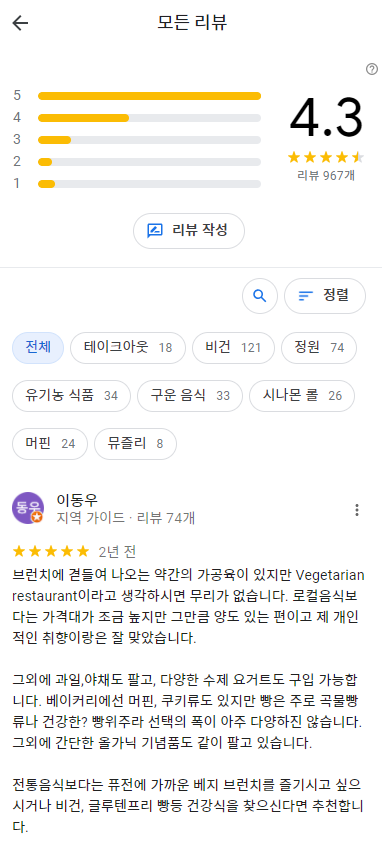Viewport: 382px width, 841px height.
Task: Filter reviews by 유기농 식품 34
Action: (x=71, y=396)
